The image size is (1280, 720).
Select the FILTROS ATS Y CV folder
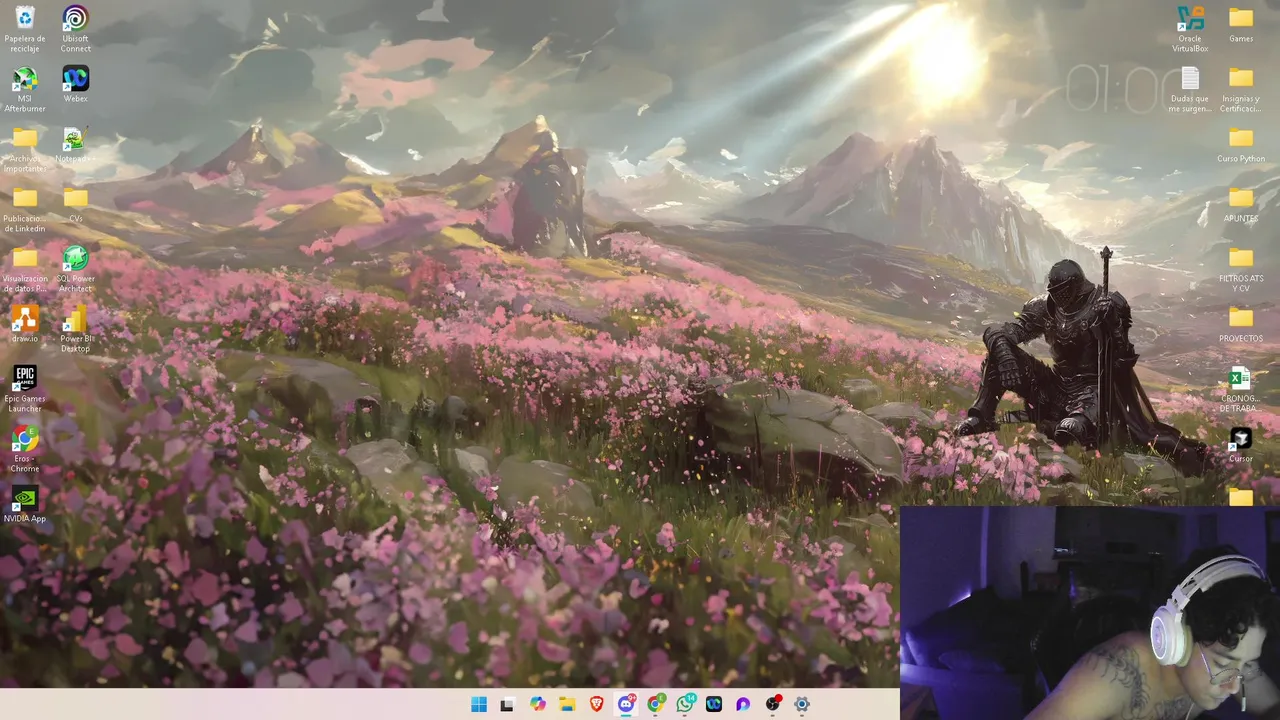[1241, 269]
